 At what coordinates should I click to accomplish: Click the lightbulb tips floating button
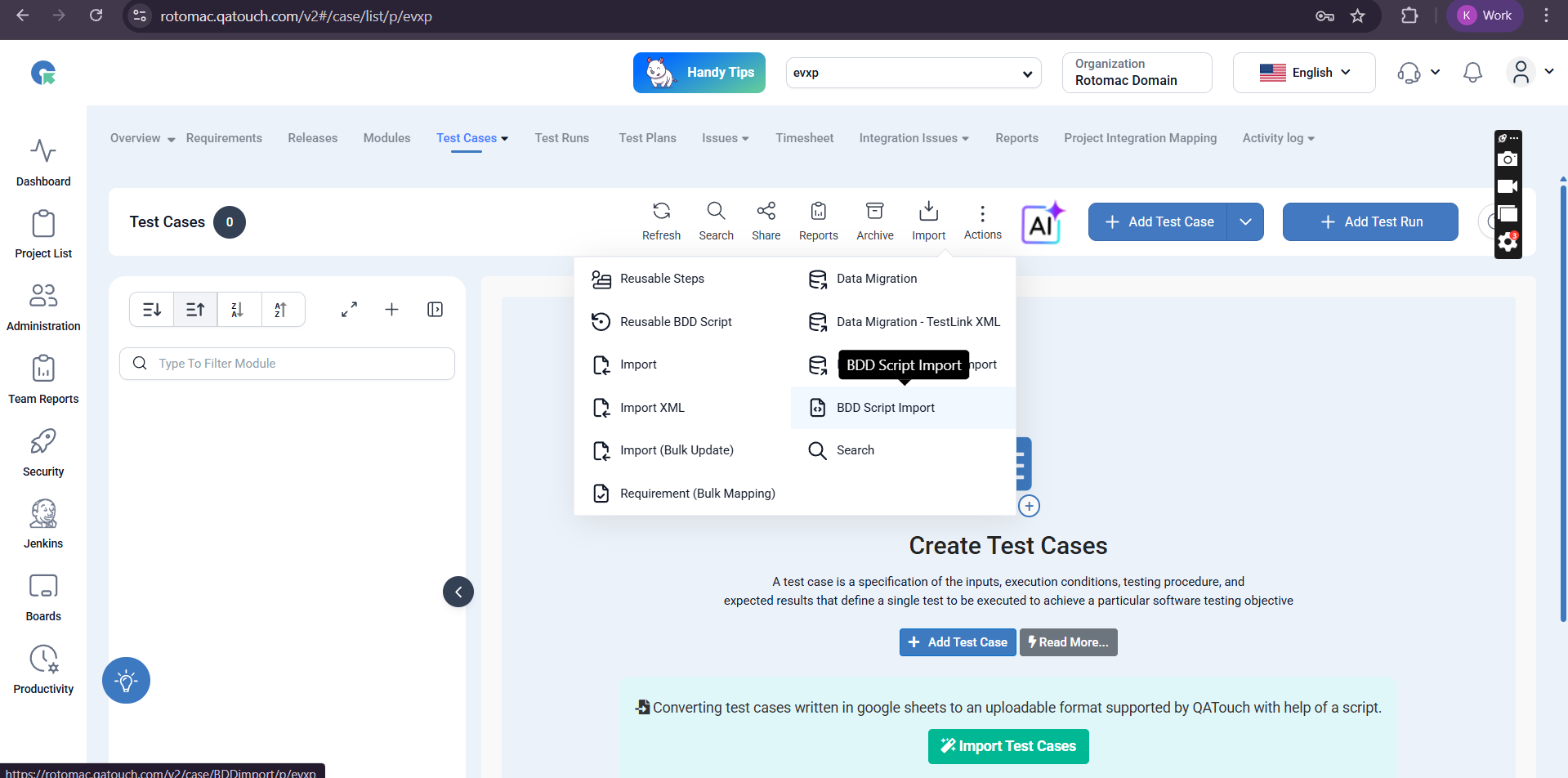(126, 680)
